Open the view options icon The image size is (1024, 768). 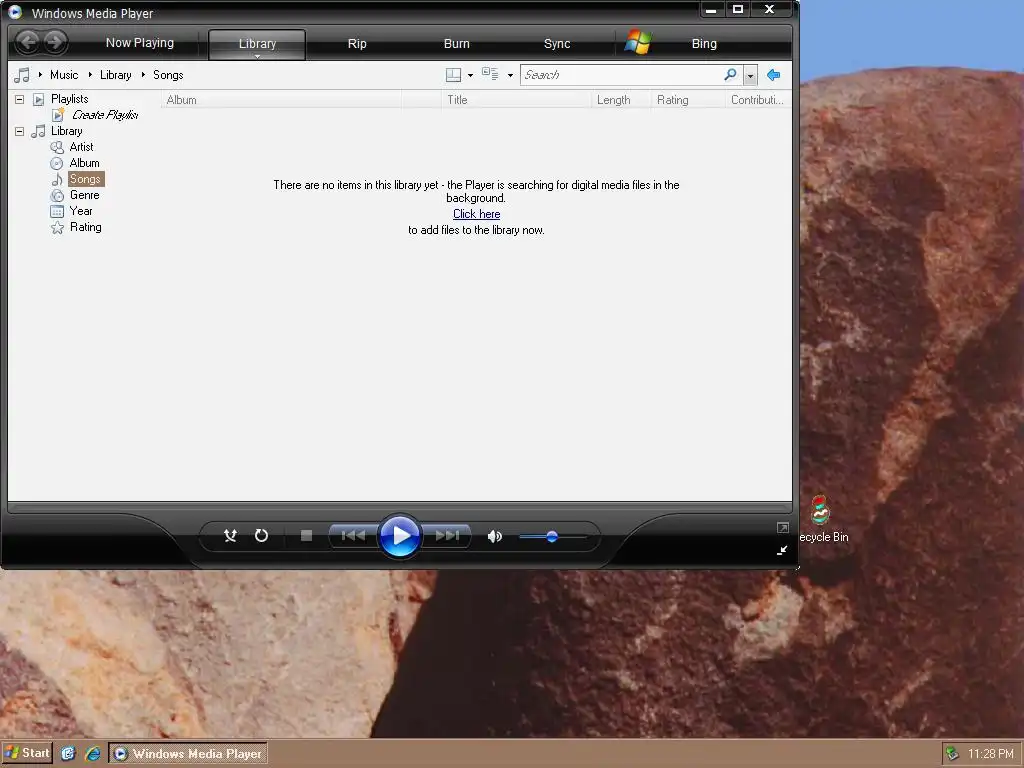point(490,74)
